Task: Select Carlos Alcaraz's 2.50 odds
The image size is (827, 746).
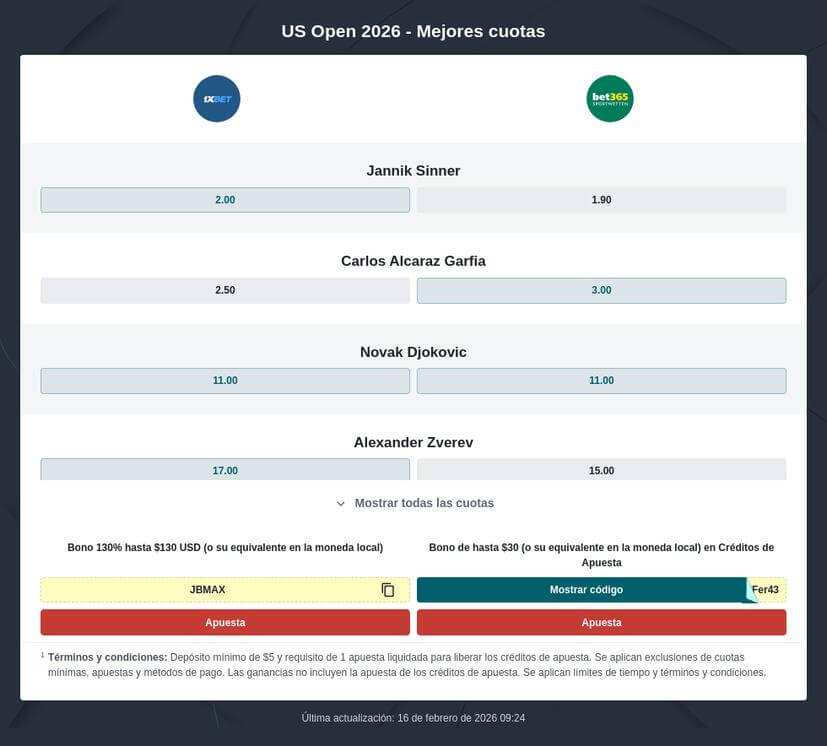Action: point(225,290)
